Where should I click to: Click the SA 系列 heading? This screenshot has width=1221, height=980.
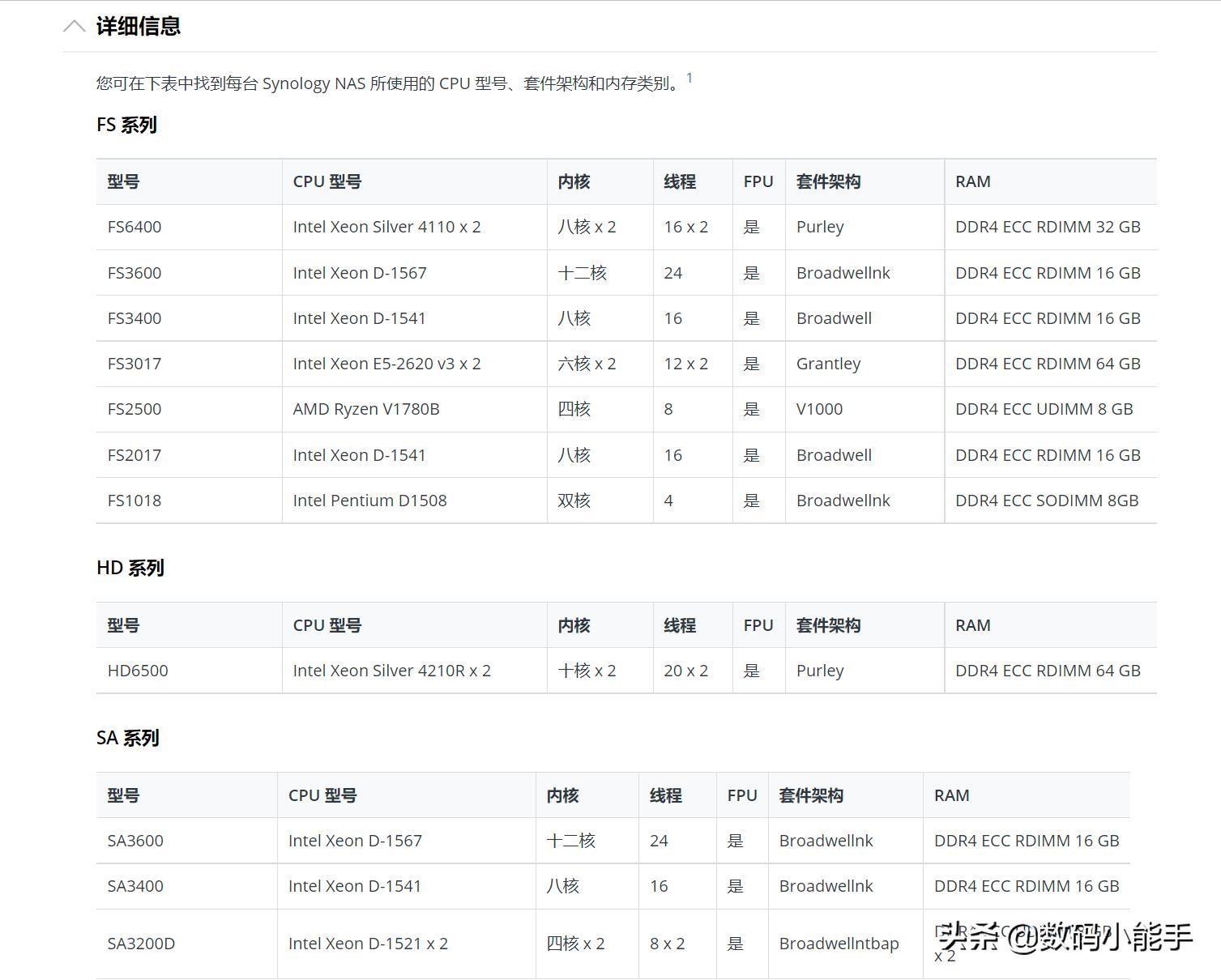pos(126,738)
